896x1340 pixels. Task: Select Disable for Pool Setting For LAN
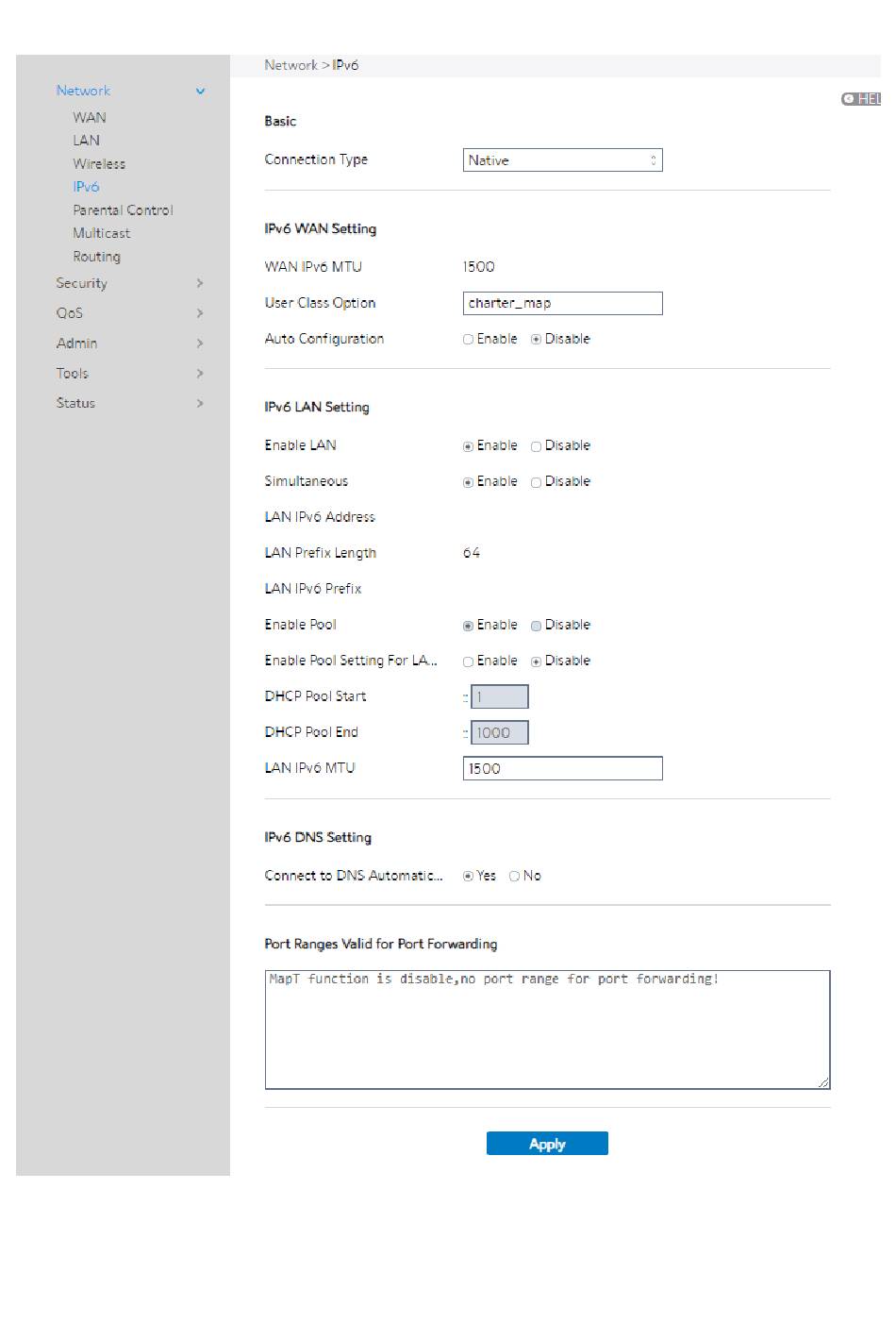pos(536,662)
